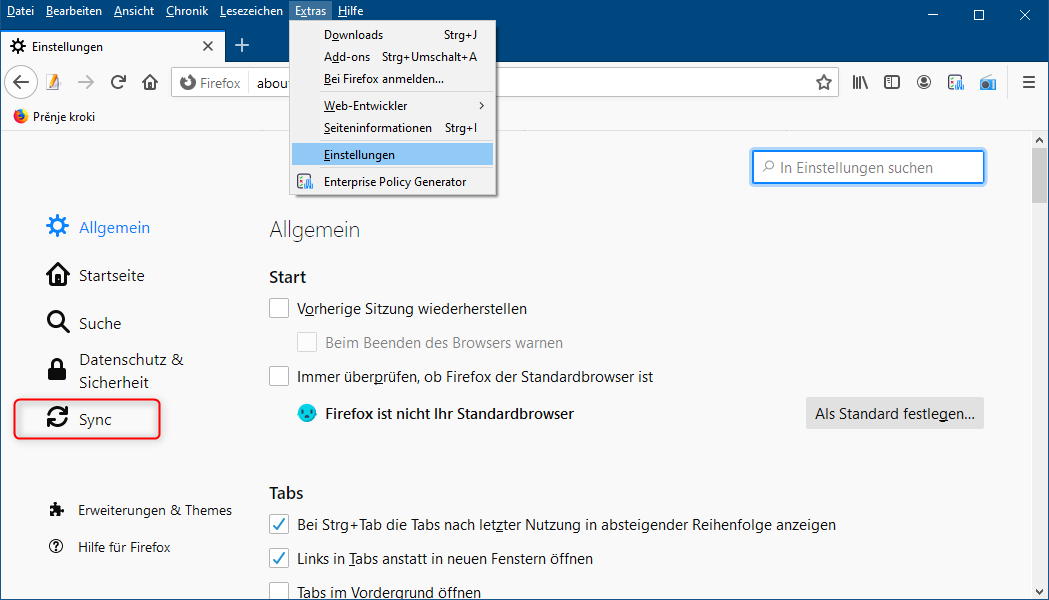1049x600 pixels.
Task: Open the hamburger application menu
Action: tap(1028, 83)
